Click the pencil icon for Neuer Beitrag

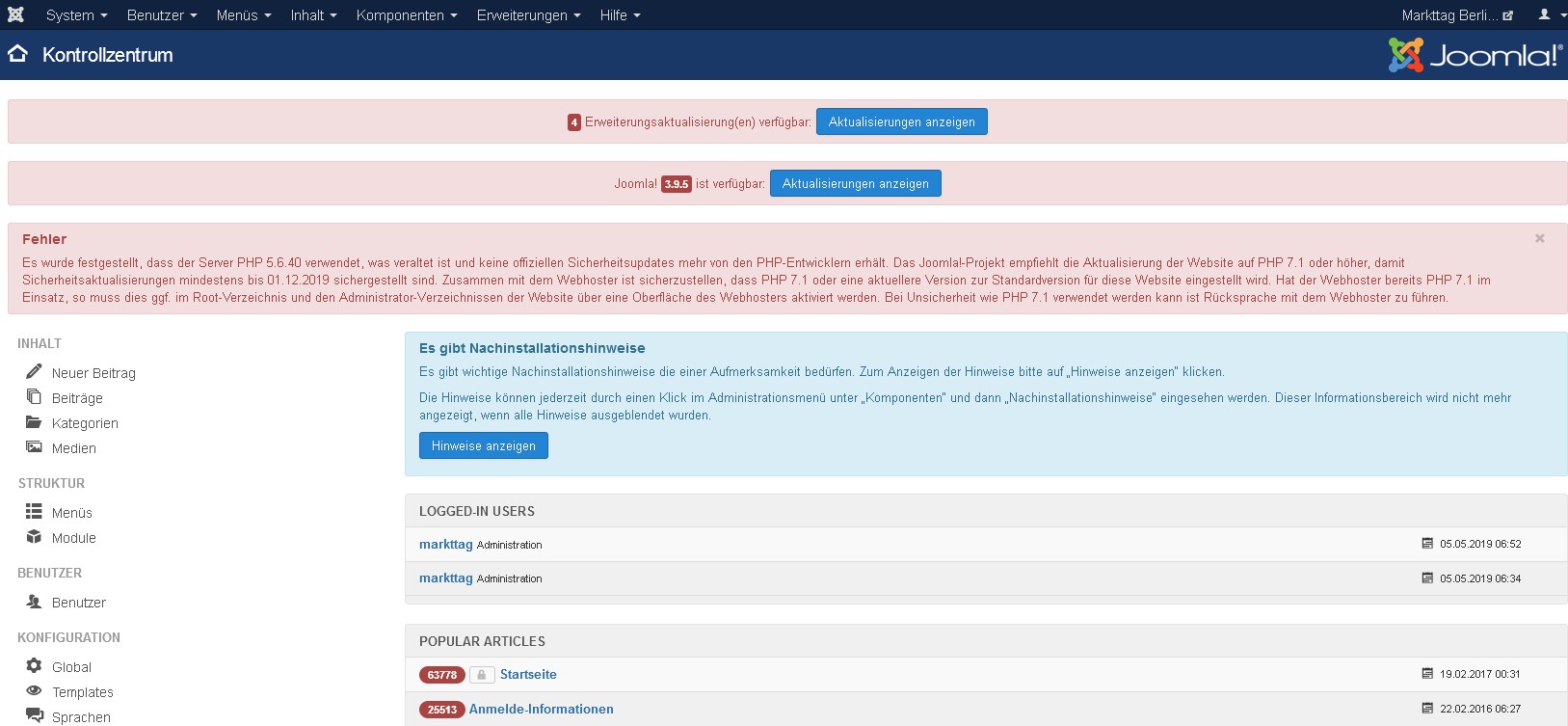pos(34,371)
